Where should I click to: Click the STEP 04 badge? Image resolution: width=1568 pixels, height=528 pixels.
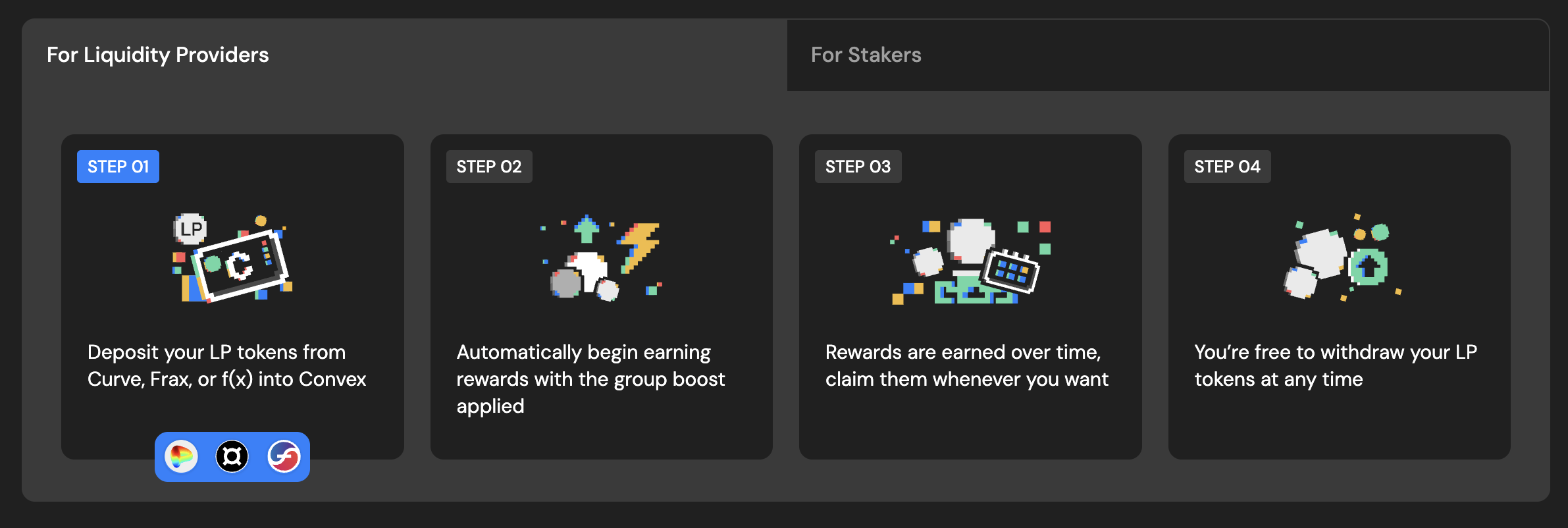click(1227, 167)
